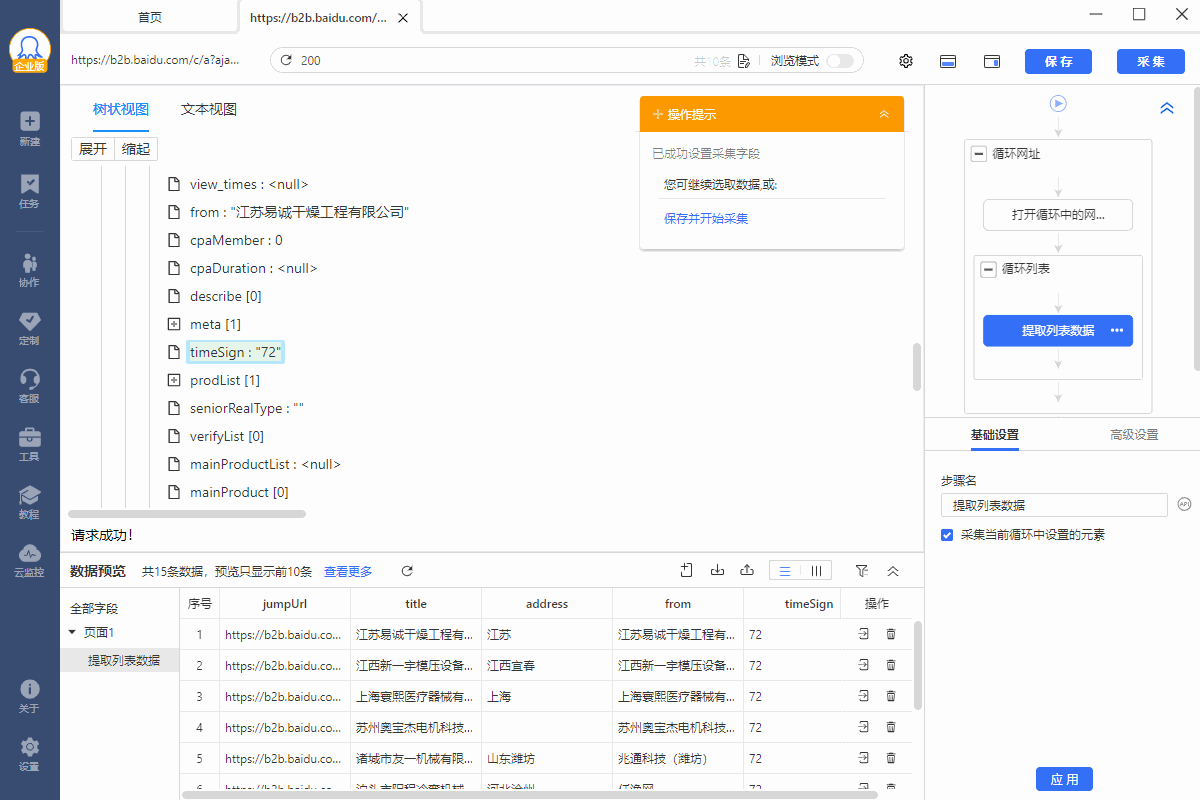
Task: Select the 高级设置 tab
Action: click(1135, 435)
